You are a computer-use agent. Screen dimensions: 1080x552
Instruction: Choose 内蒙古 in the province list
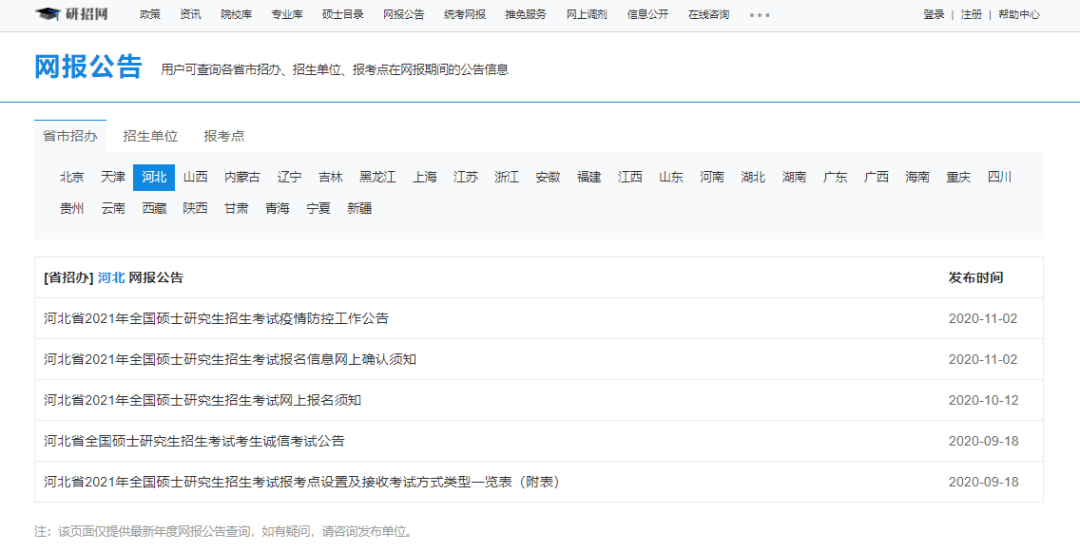pos(242,177)
